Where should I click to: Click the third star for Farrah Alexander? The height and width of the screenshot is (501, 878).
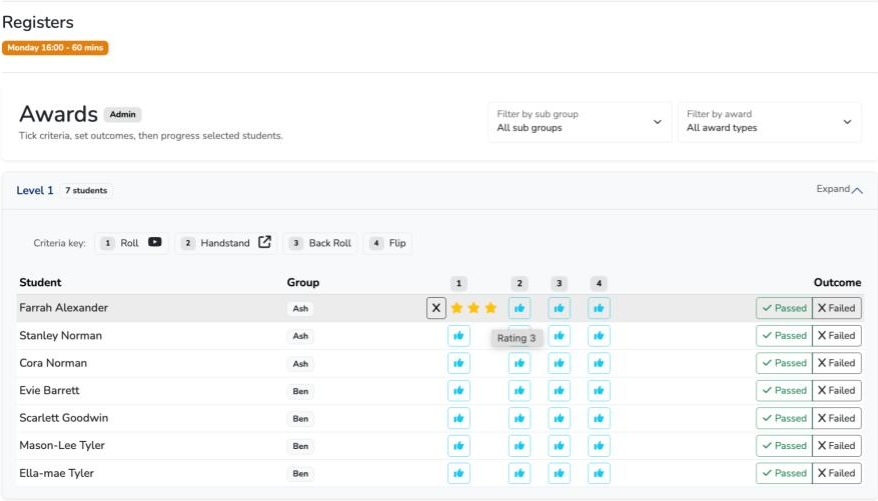click(490, 308)
